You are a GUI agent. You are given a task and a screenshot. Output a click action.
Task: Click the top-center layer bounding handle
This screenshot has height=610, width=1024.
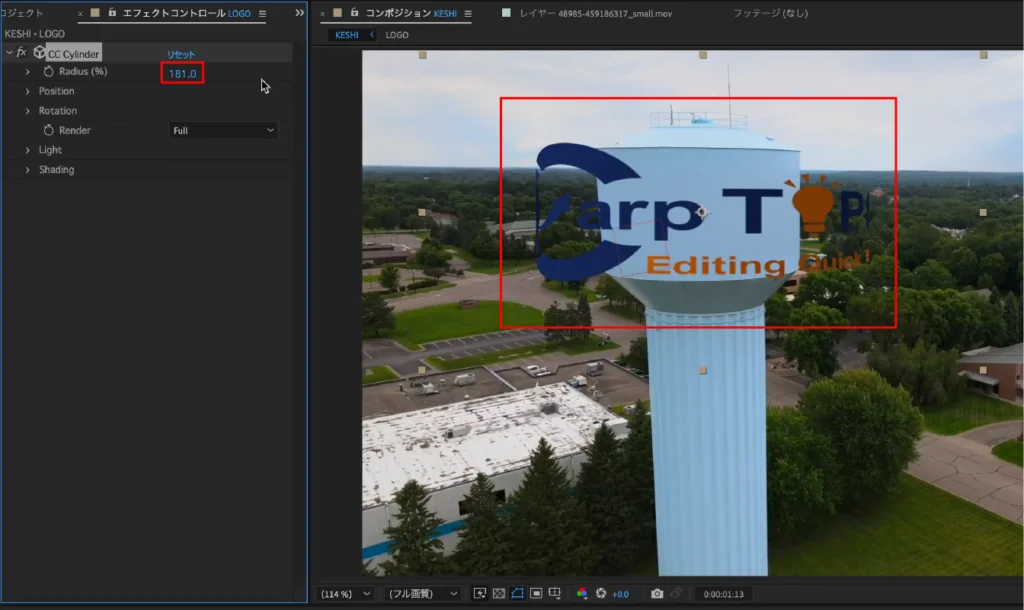tap(703, 55)
